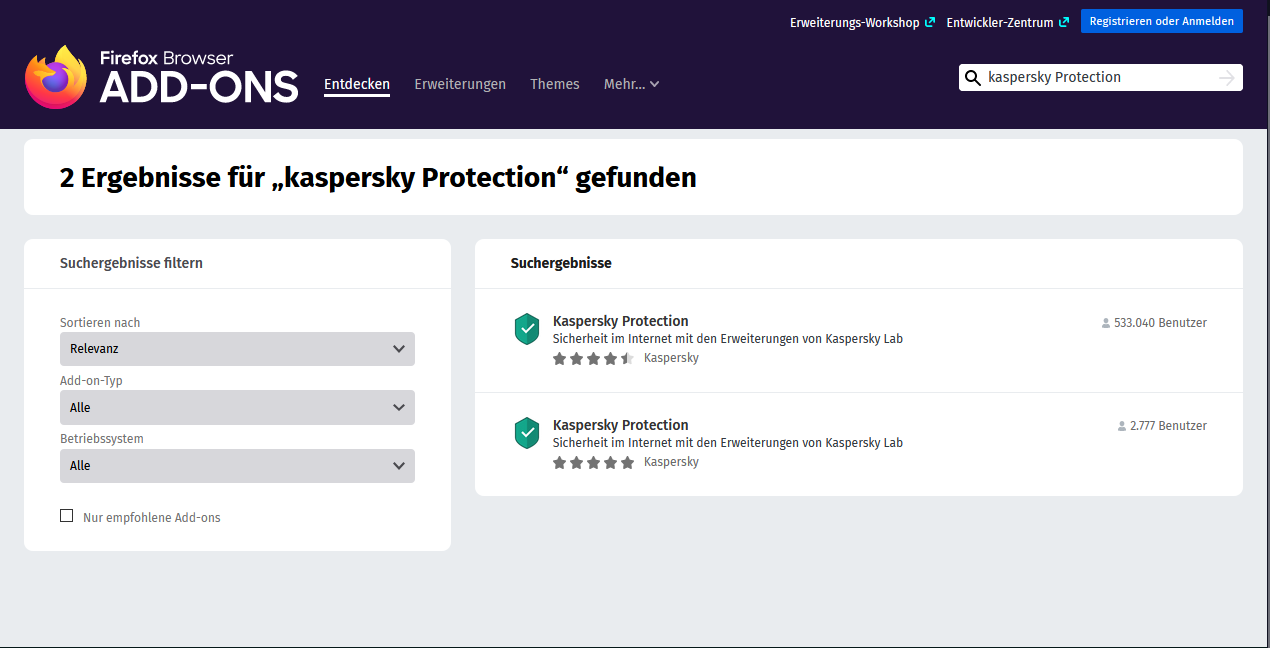Screen dimensions: 1270x648
Task: Go to the Erweiterungen tab
Action: coord(460,84)
